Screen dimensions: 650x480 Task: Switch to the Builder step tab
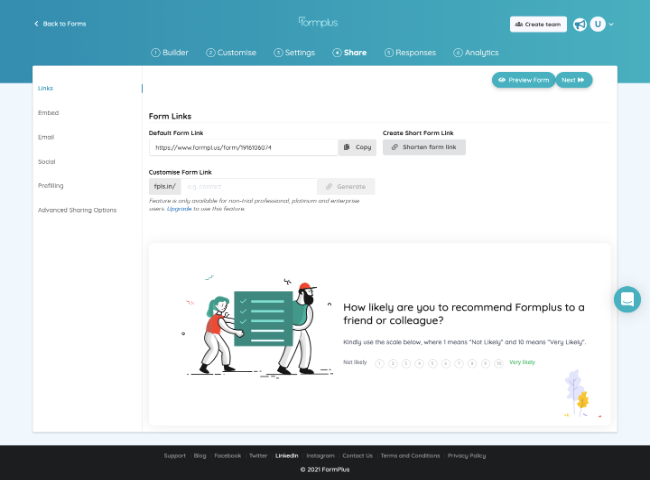170,53
